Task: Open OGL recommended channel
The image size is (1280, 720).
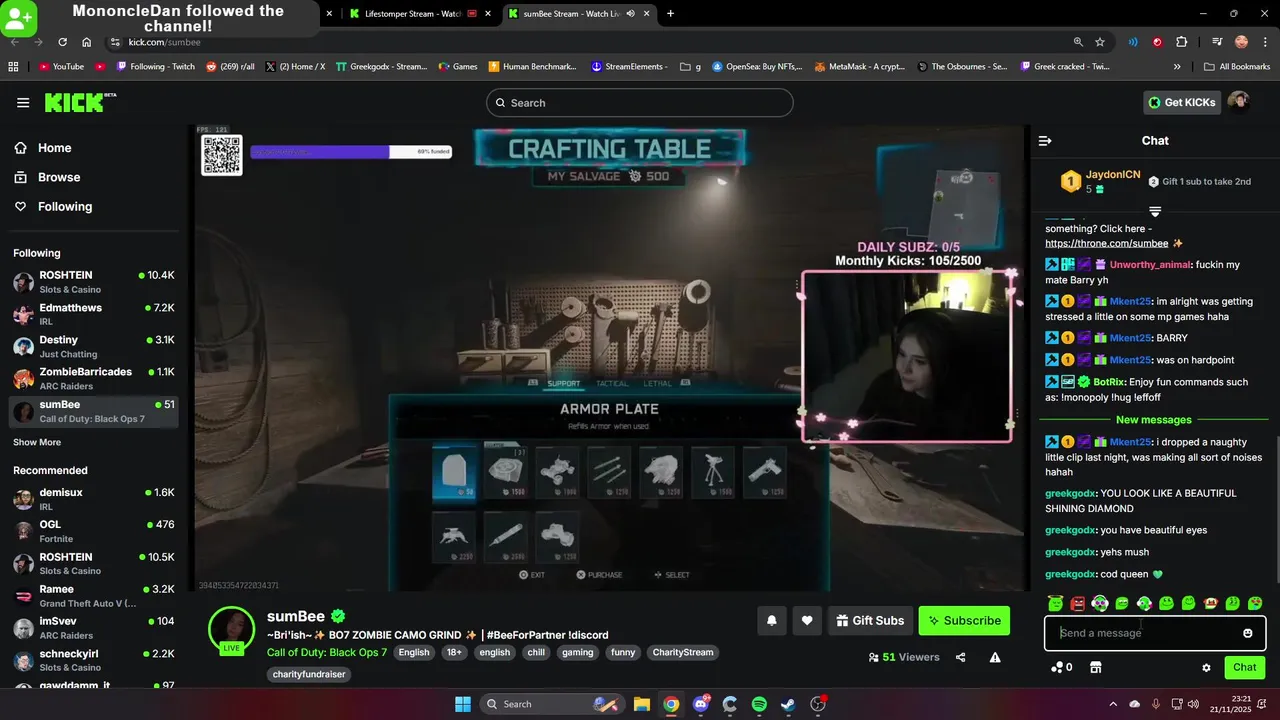Action: 94,531
